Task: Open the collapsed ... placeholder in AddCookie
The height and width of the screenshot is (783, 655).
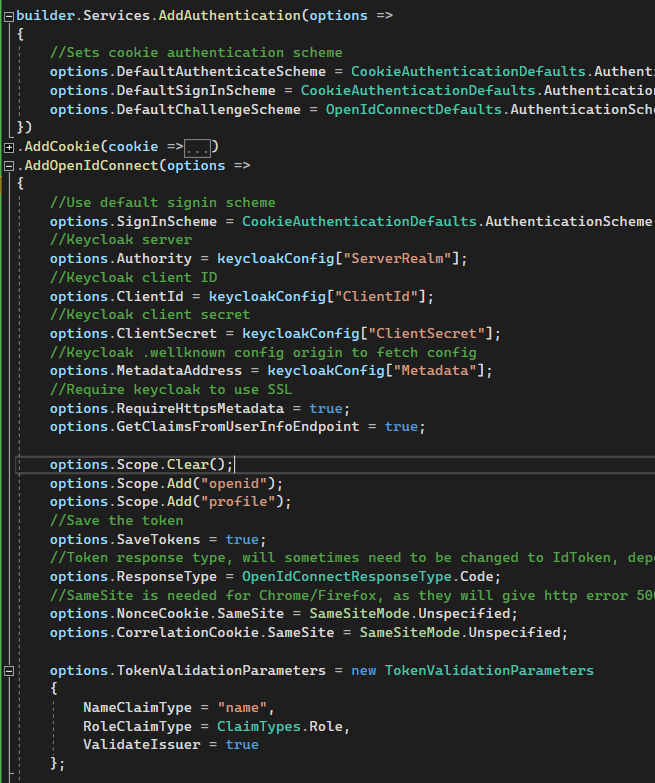Action: 197,148
